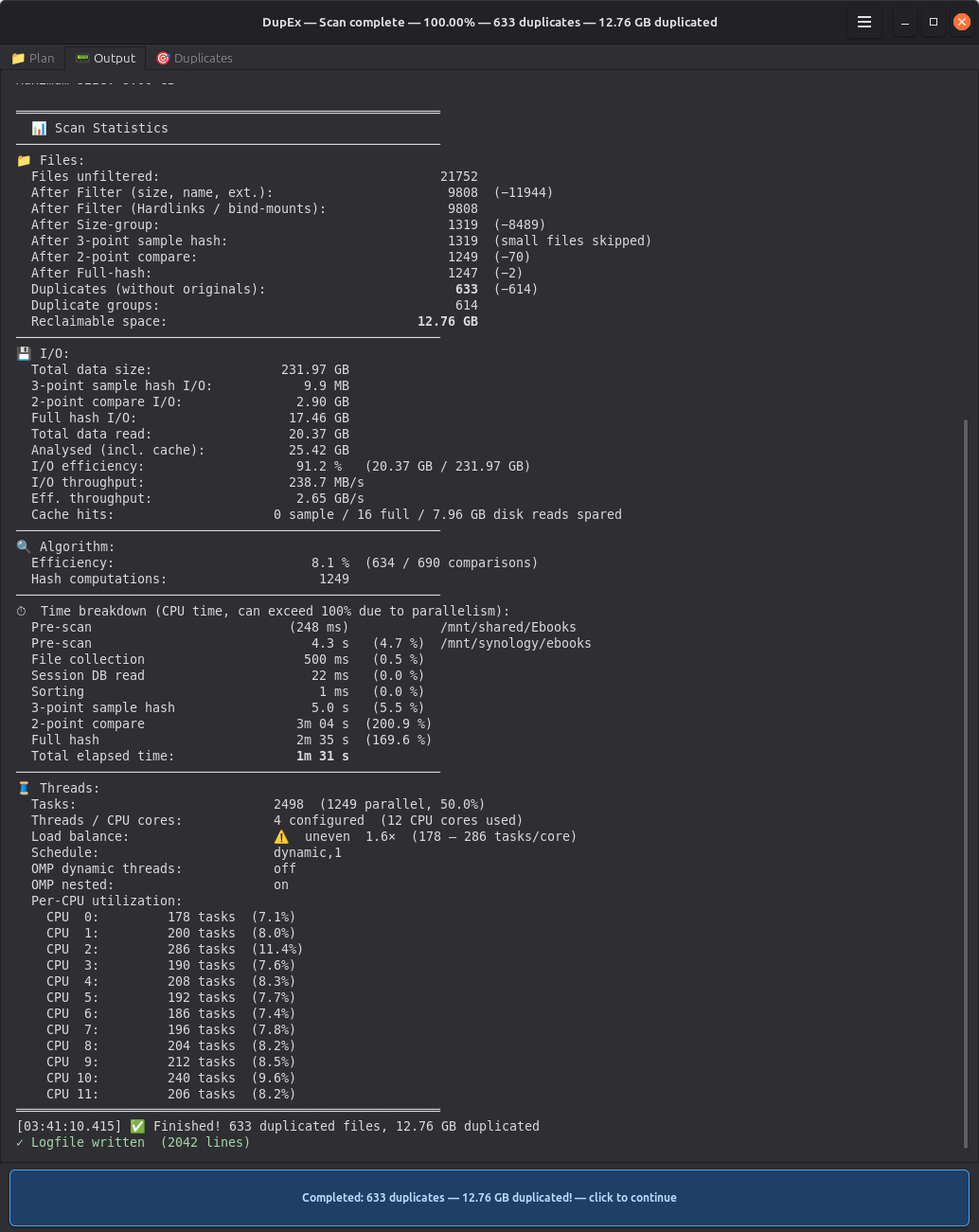Close the DupEx window

(962, 22)
